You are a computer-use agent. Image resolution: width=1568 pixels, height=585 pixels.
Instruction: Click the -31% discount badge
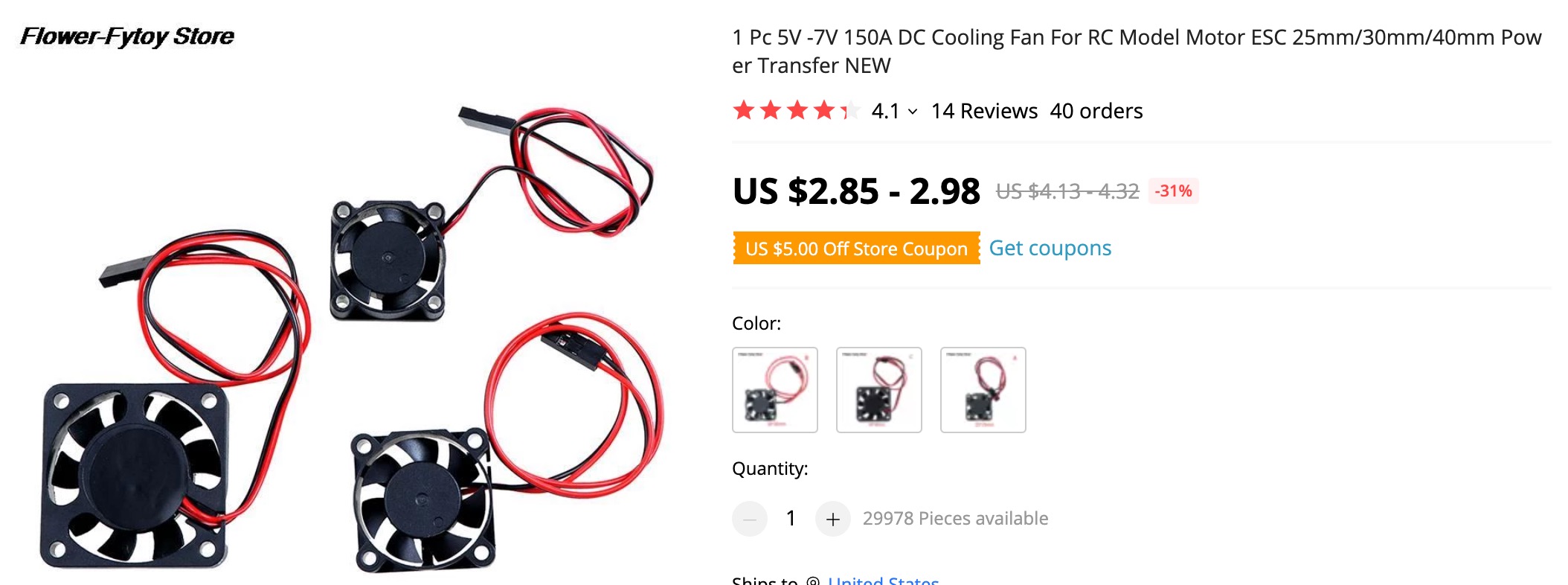point(1173,191)
